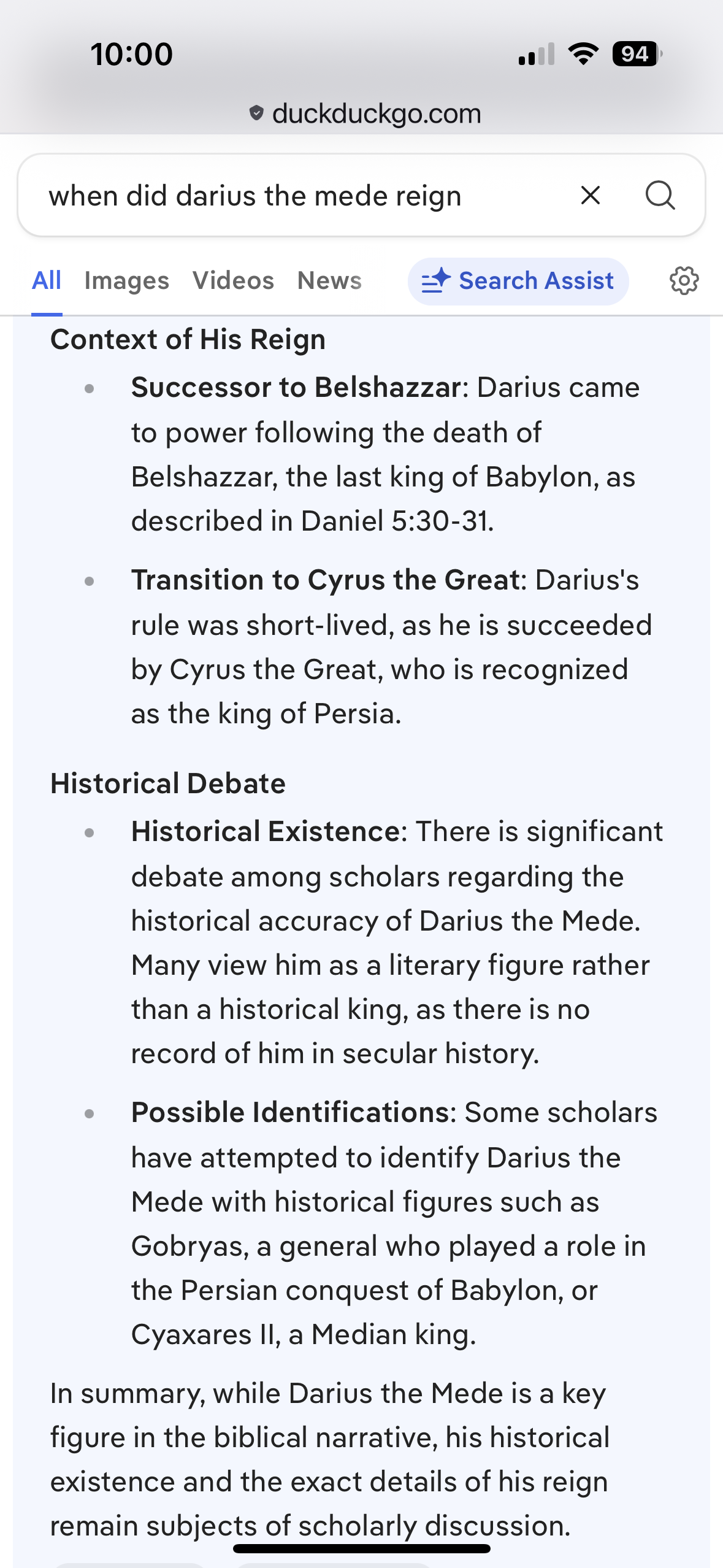The height and width of the screenshot is (1568, 723).
Task: Tap the Wi-Fi status icon
Action: 583,54
